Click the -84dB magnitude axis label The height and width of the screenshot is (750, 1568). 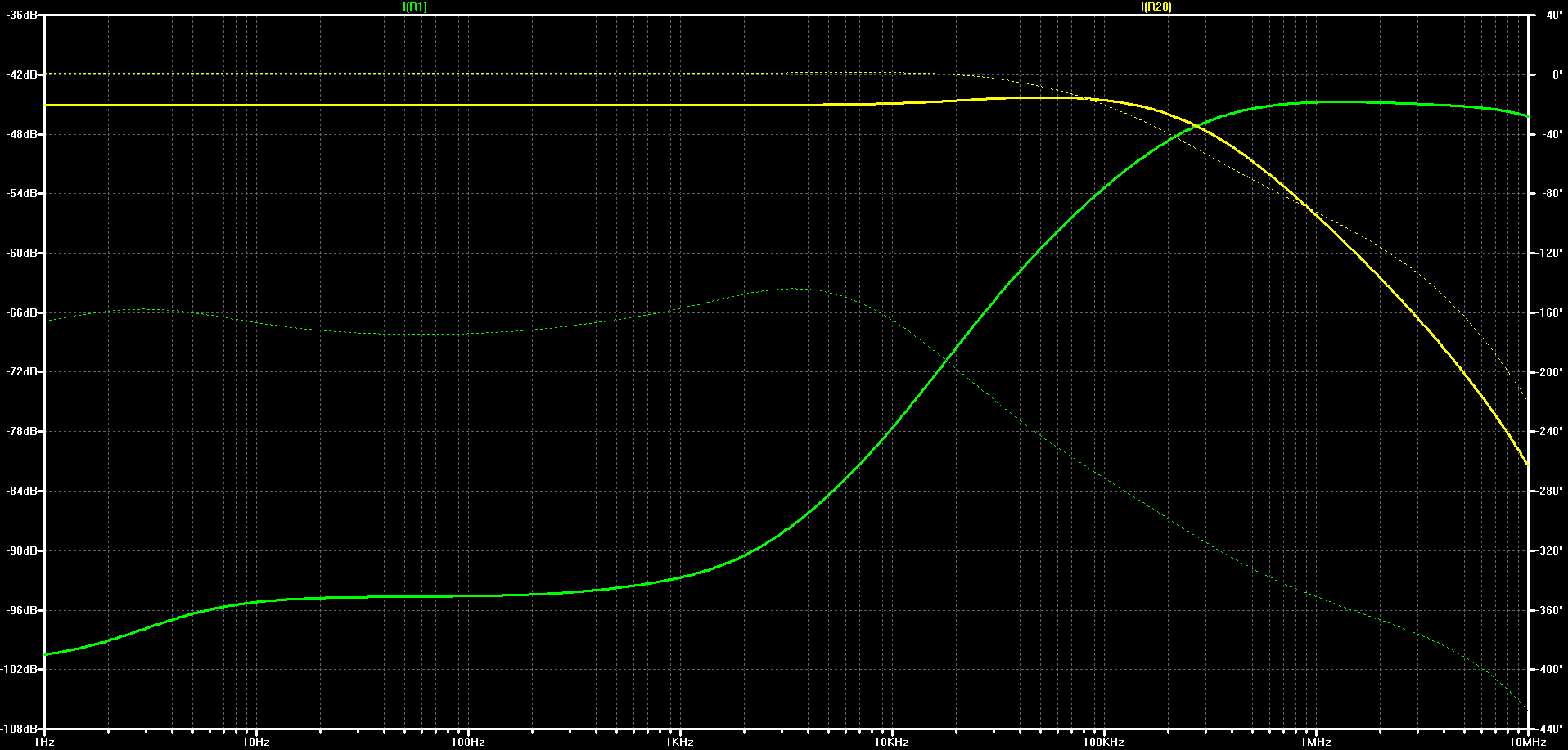point(22,491)
